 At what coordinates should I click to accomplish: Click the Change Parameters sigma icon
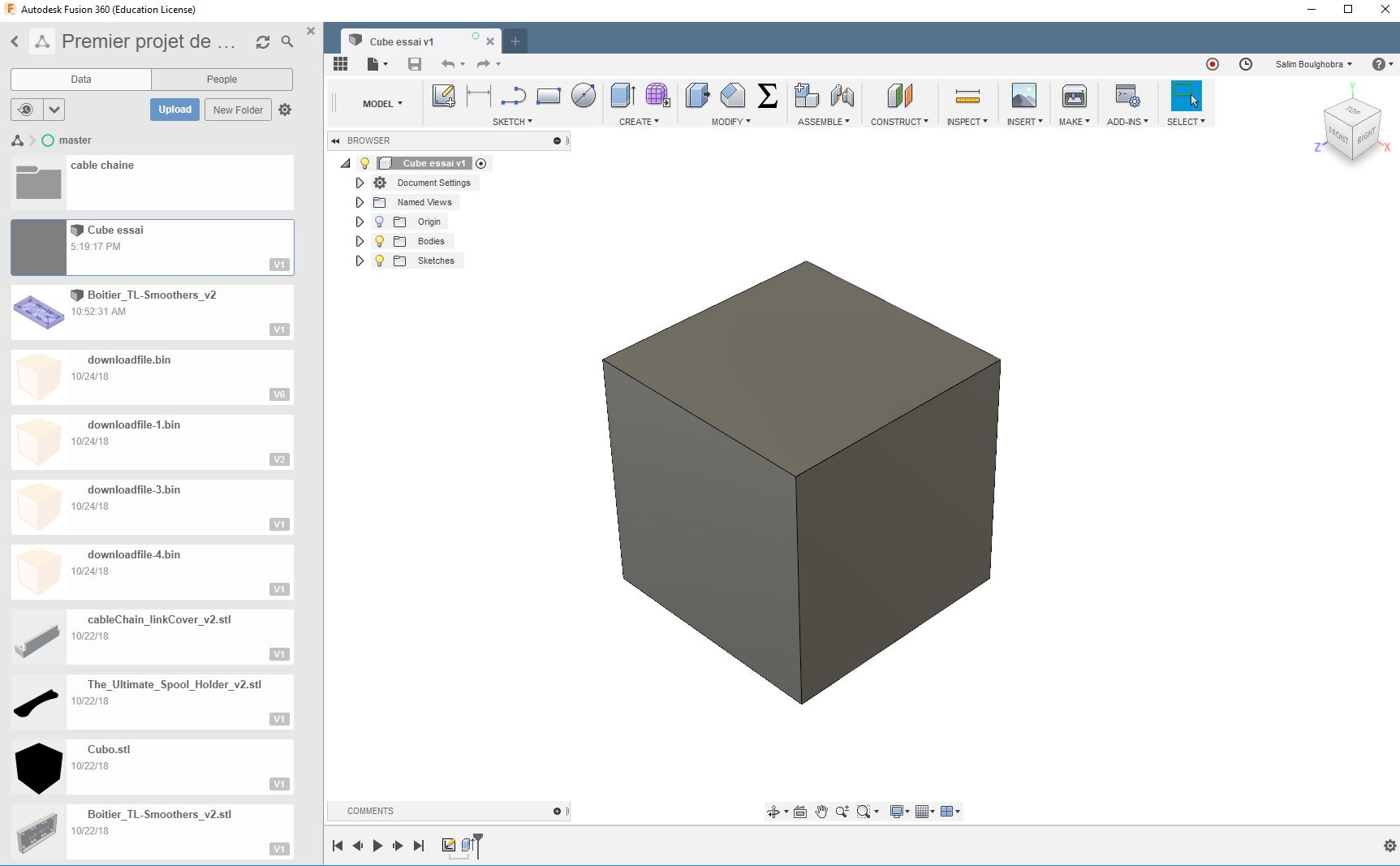click(766, 96)
